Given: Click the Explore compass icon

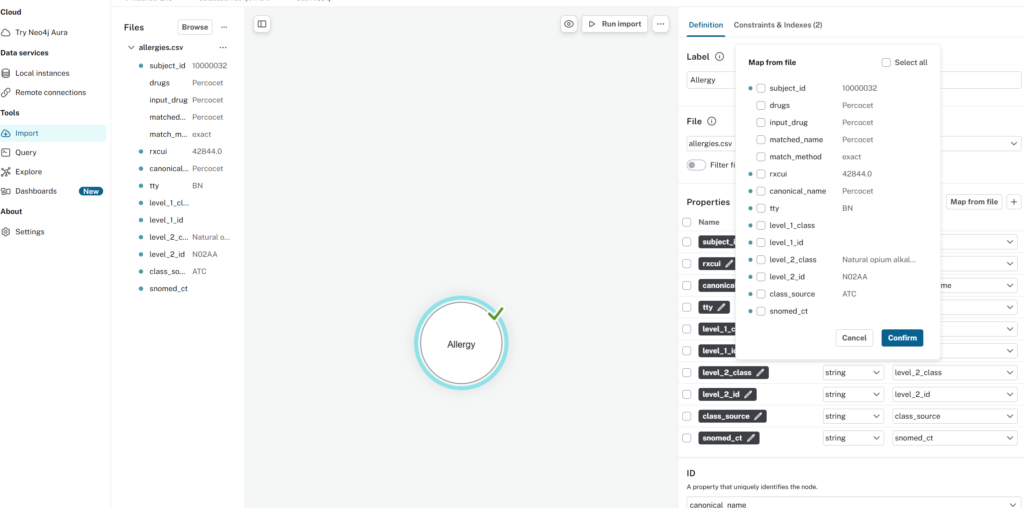Looking at the screenshot, I should point(7,172).
